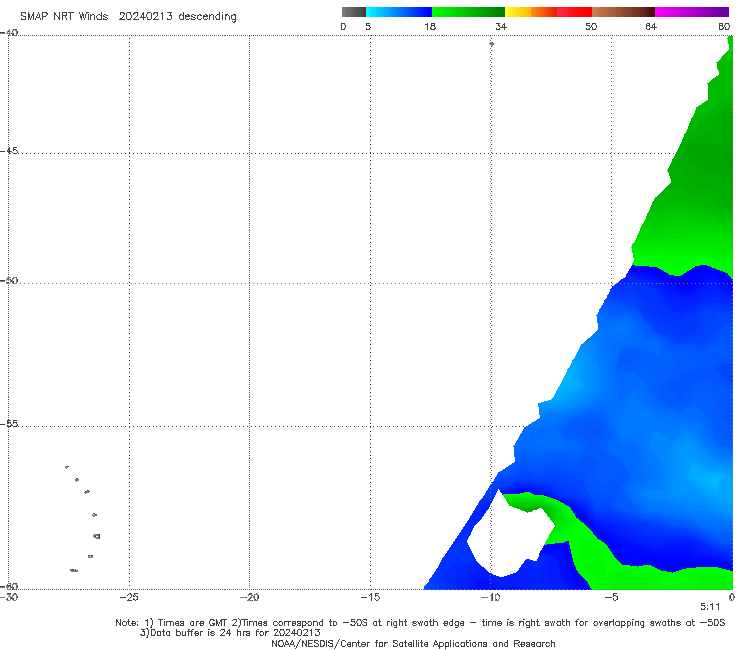
Task: Click the longitude axis label '-25'
Action: tap(129, 597)
